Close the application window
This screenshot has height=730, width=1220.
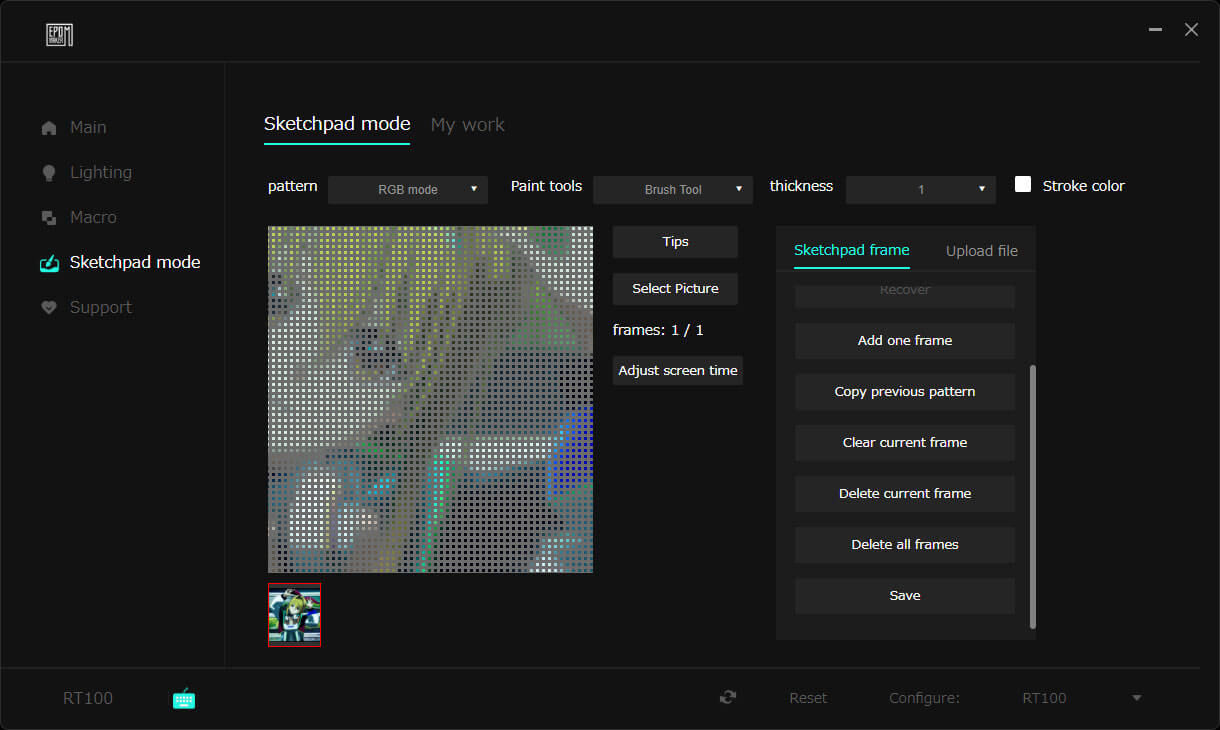click(1191, 30)
